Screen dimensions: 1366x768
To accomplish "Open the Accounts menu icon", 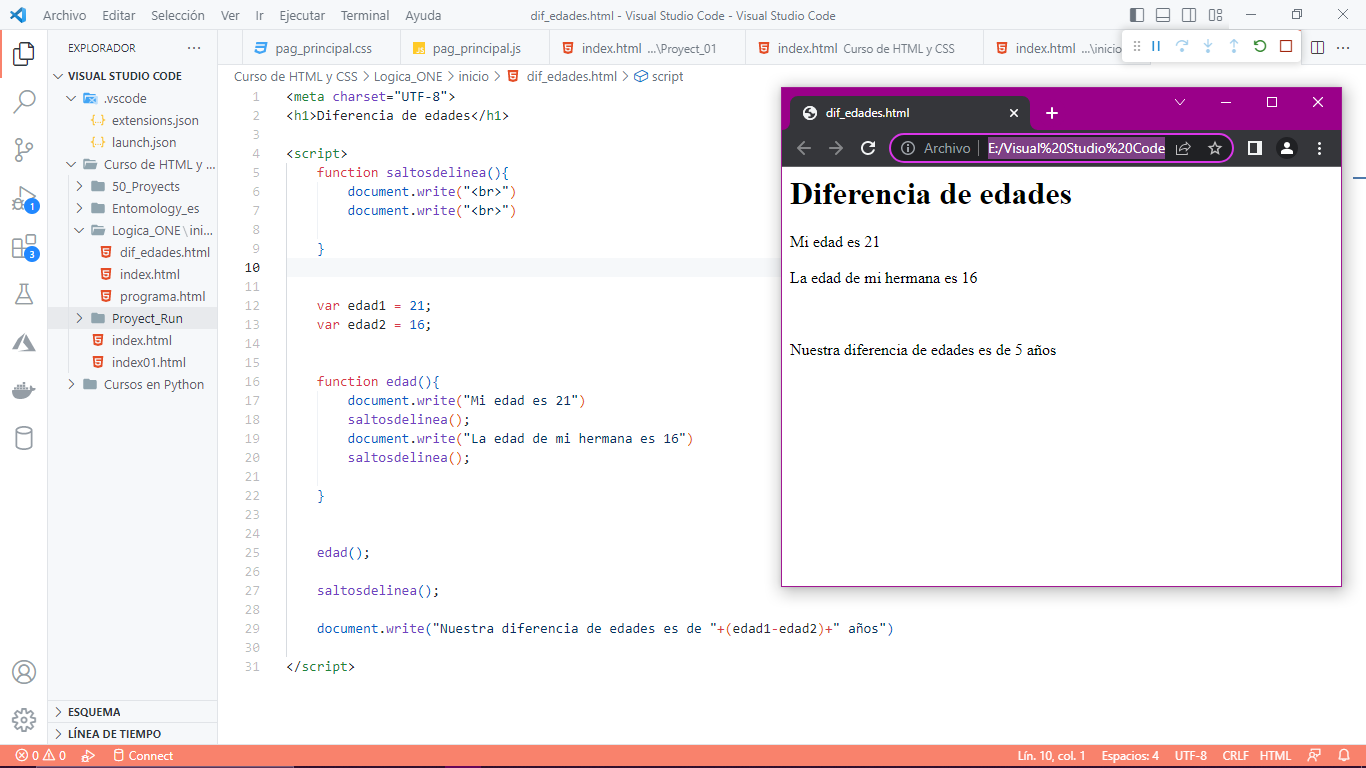I will click(x=24, y=672).
